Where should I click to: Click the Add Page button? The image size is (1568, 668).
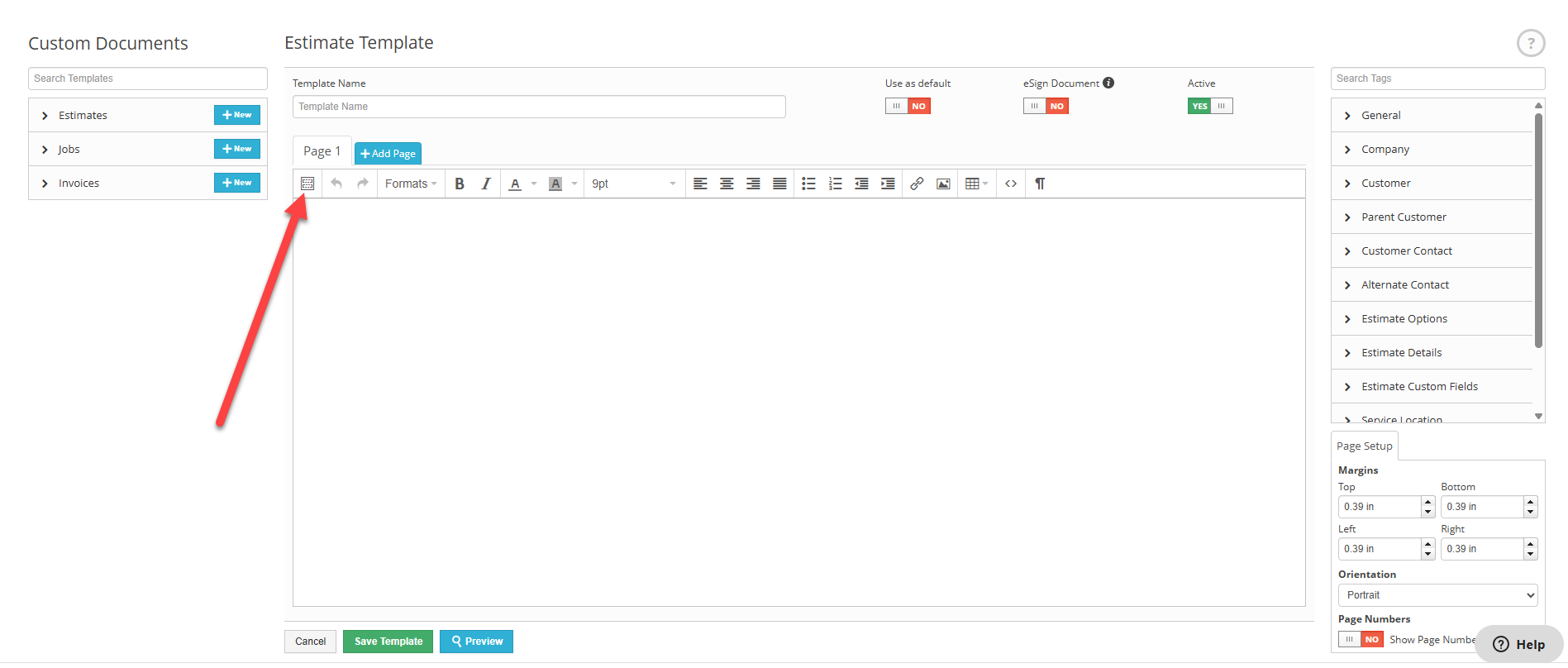click(x=388, y=153)
